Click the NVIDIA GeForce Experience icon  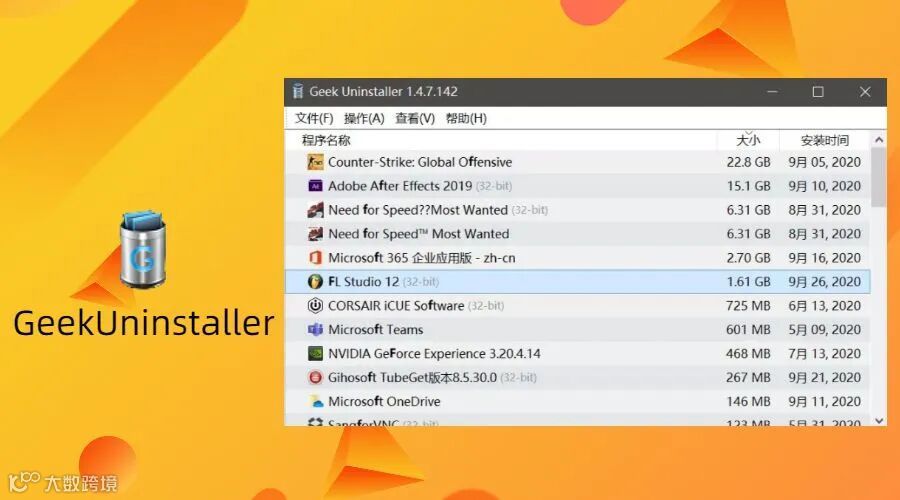coord(315,354)
